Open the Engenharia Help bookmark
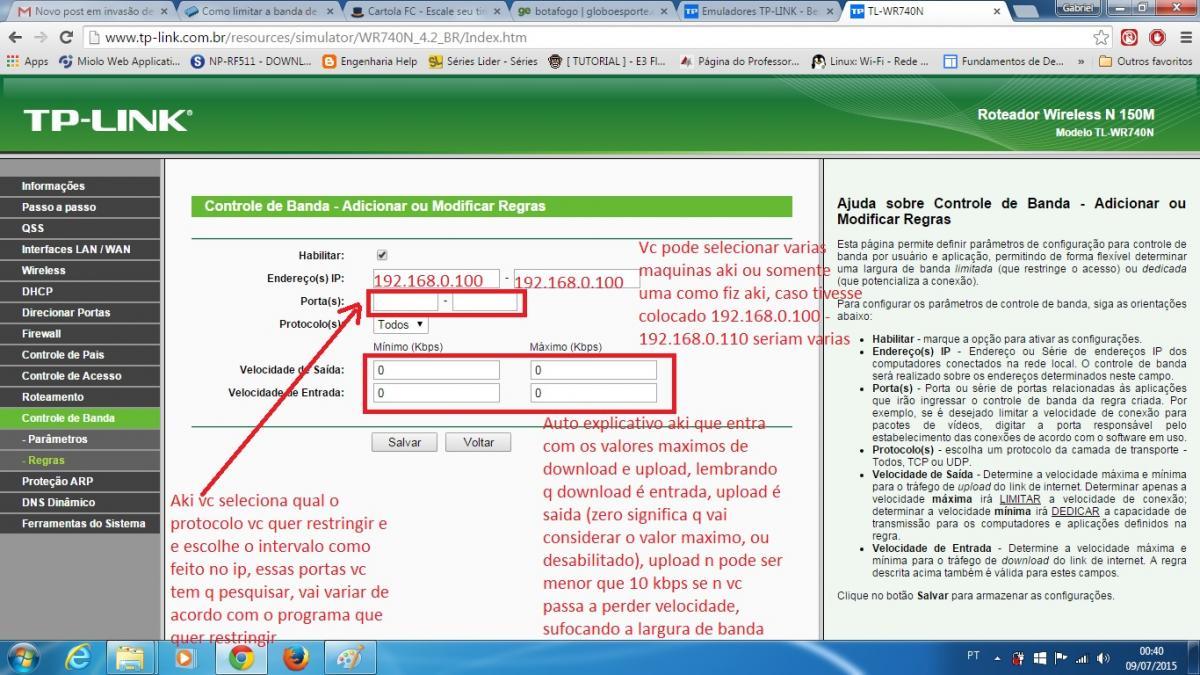Viewport: 1200px width, 675px height. 370,61
